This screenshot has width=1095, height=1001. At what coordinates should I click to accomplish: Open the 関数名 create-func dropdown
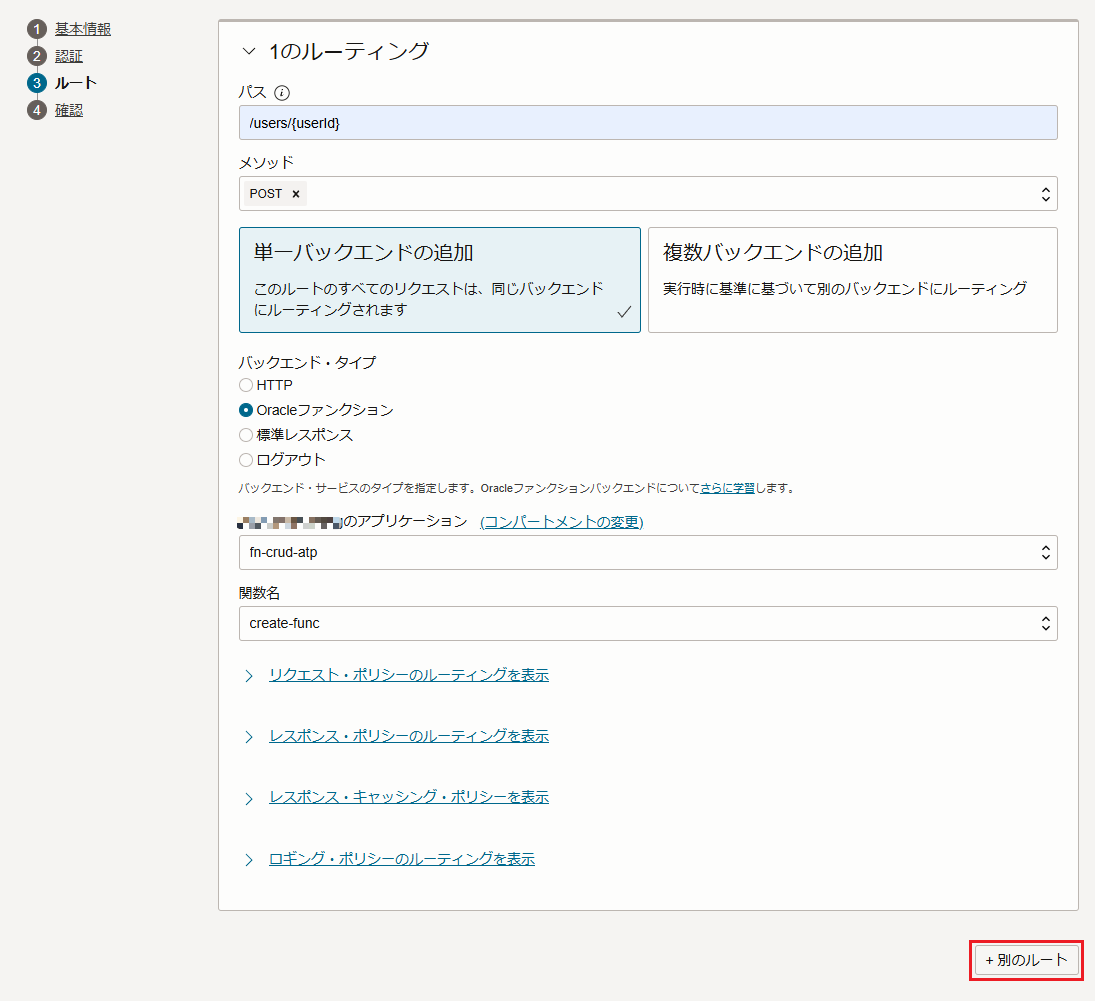coord(1045,623)
